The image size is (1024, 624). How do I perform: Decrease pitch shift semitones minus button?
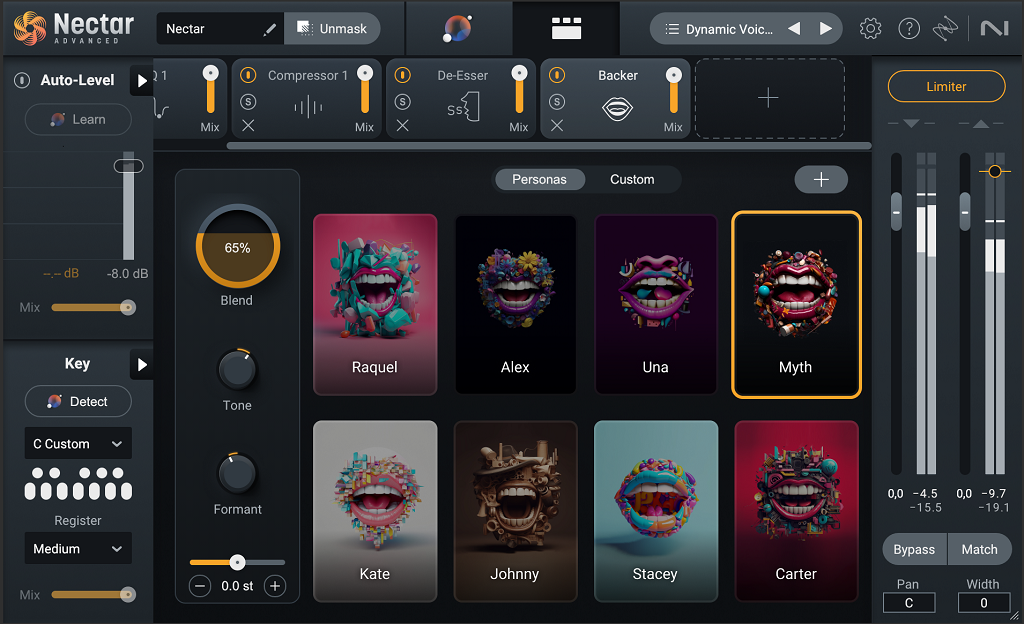[x=200, y=586]
